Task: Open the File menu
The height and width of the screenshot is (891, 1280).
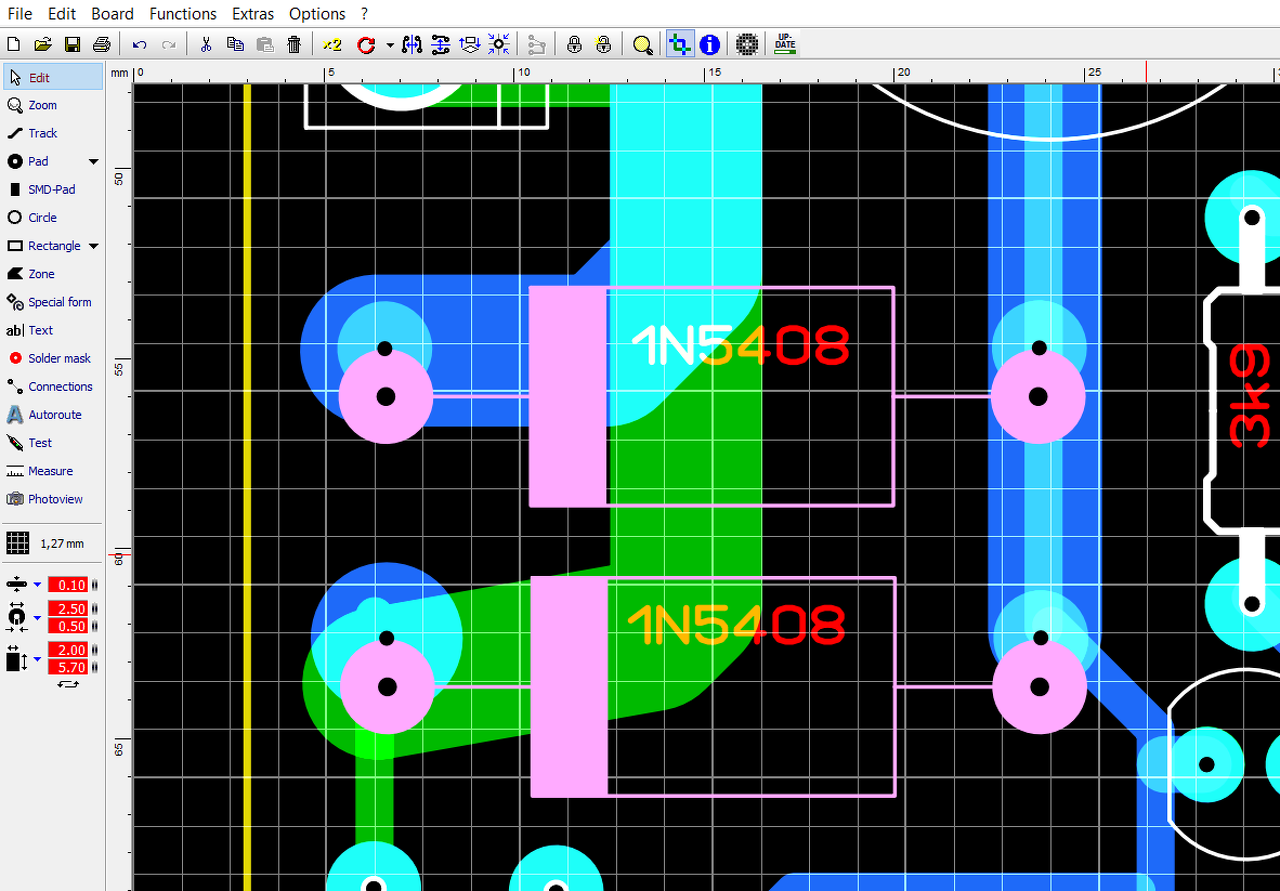Action: coord(20,14)
